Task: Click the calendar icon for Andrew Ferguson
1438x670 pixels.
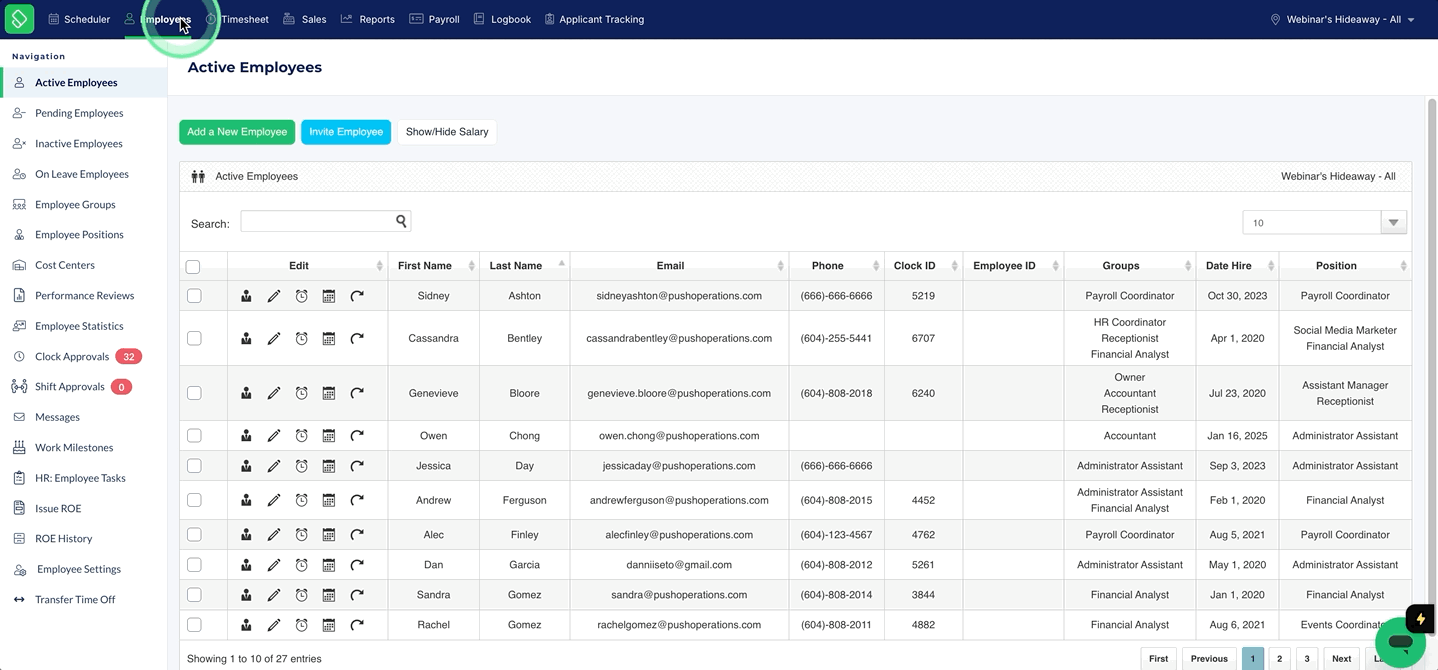Action: click(x=329, y=500)
